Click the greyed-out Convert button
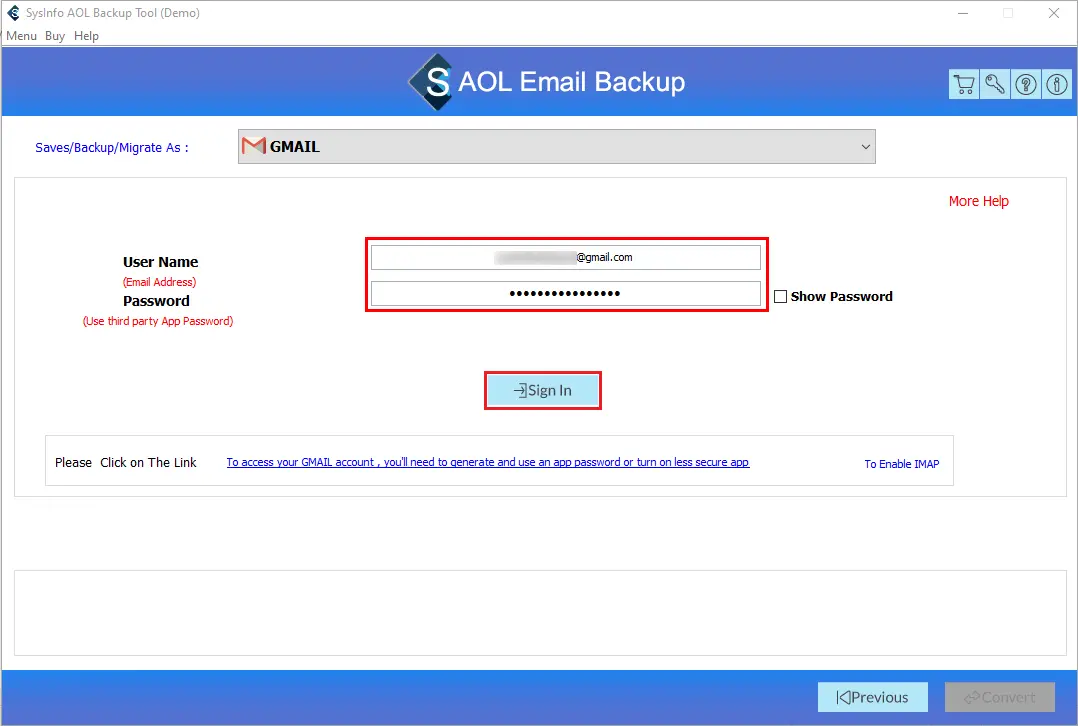The image size is (1078, 726). click(1000, 697)
